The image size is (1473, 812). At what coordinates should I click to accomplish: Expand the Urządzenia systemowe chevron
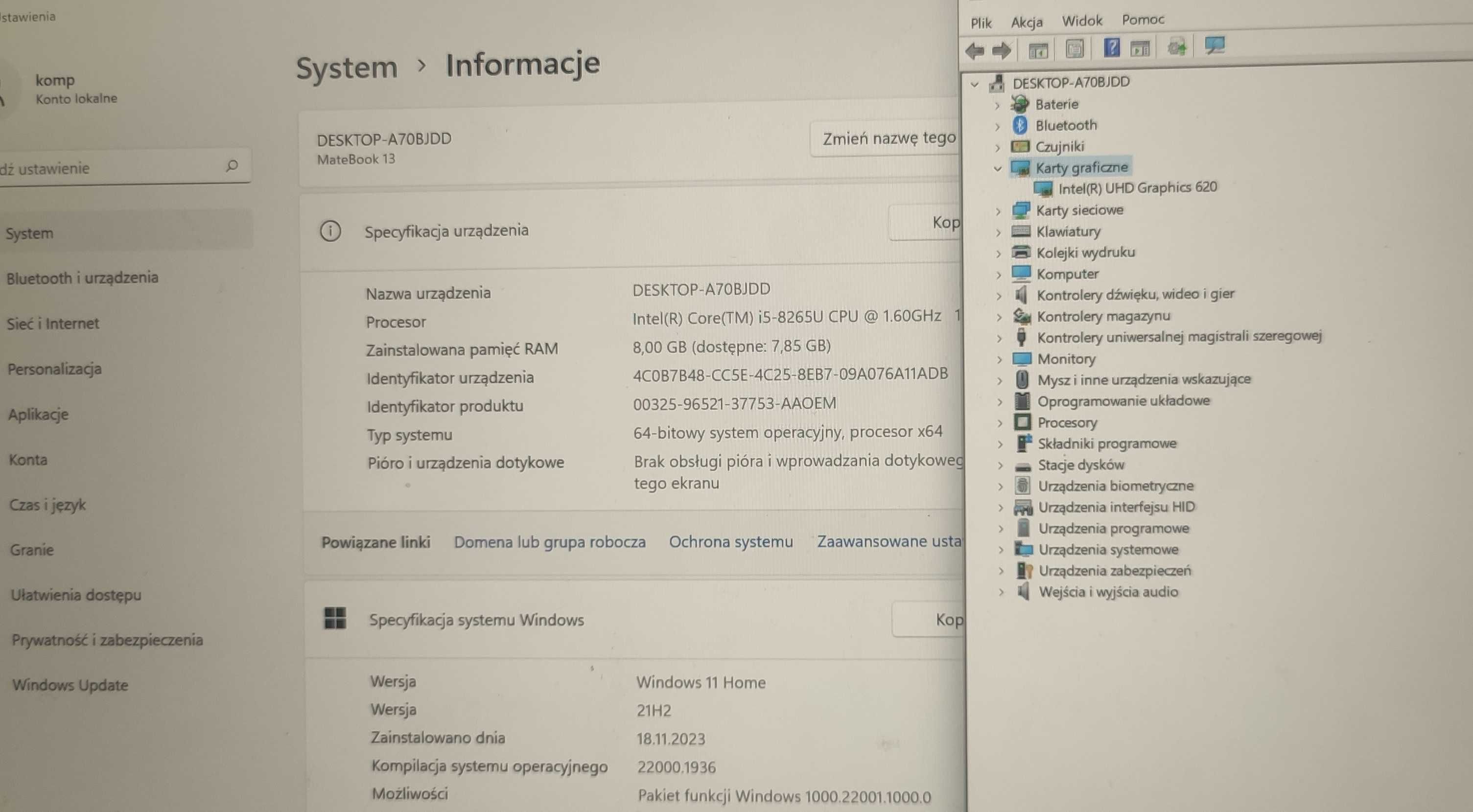[1001, 550]
